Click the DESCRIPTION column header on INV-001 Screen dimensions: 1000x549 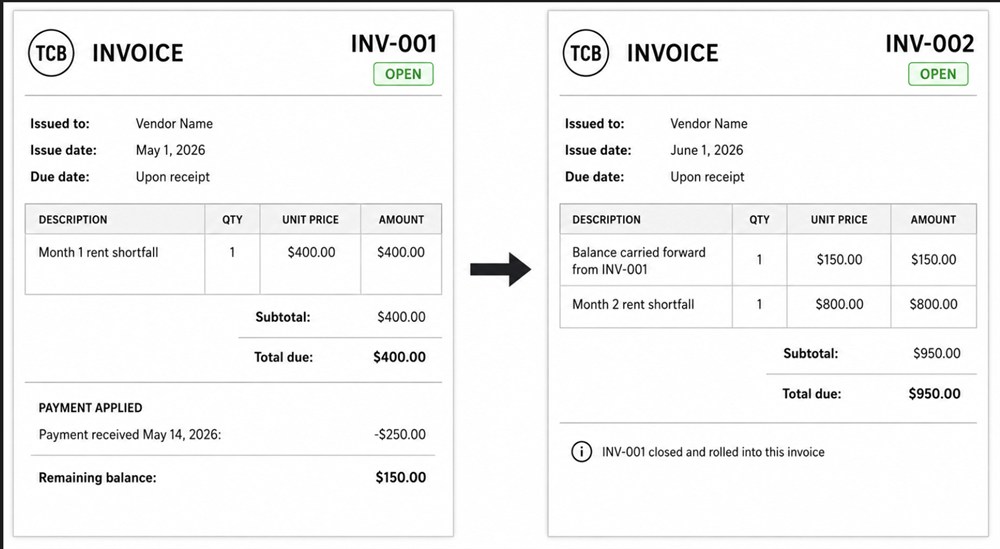pyautogui.click(x=73, y=219)
